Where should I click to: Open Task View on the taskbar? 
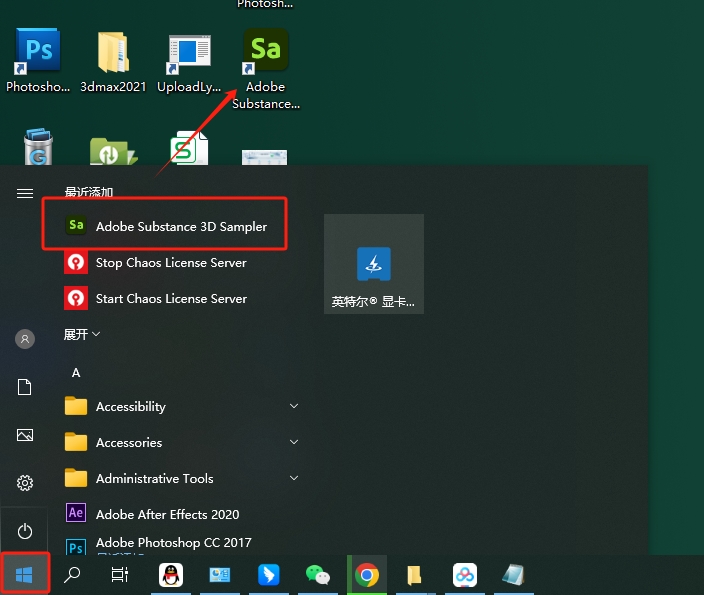pos(120,574)
